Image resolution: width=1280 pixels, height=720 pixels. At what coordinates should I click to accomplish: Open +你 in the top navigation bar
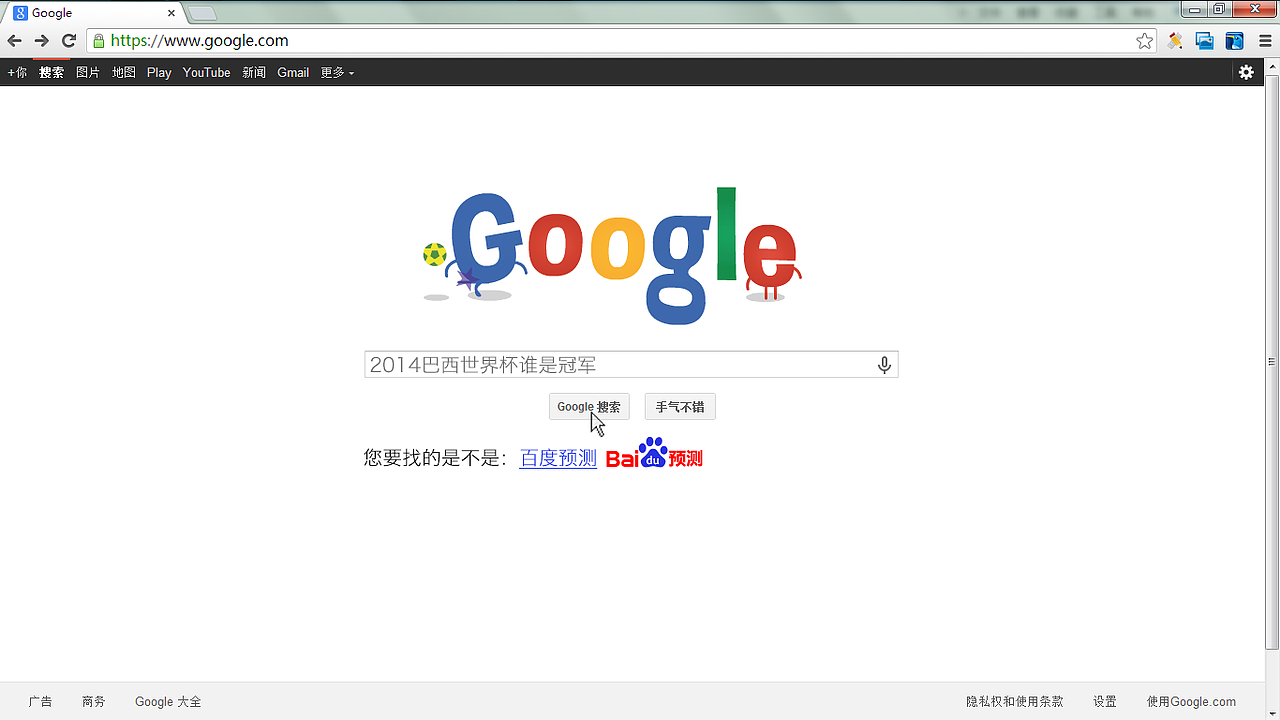click(17, 72)
